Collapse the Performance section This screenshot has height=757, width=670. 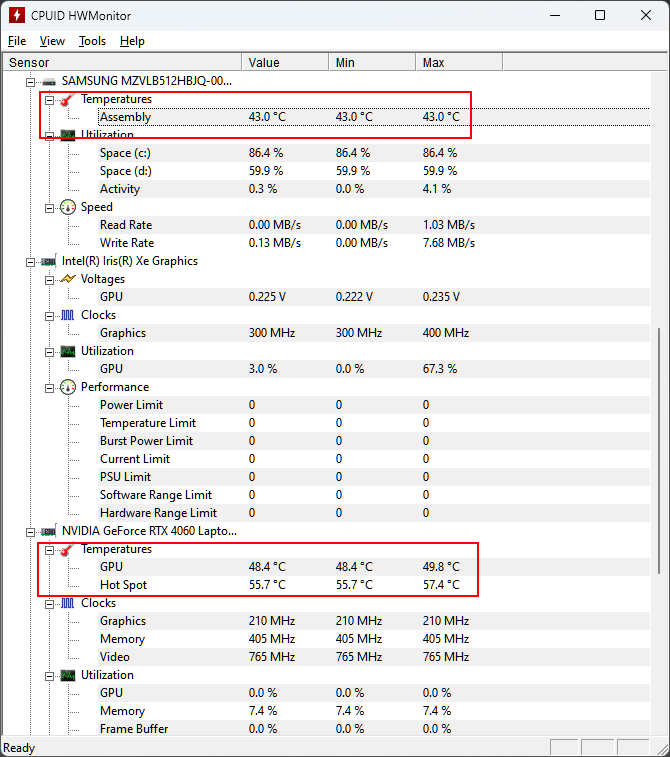(50, 387)
